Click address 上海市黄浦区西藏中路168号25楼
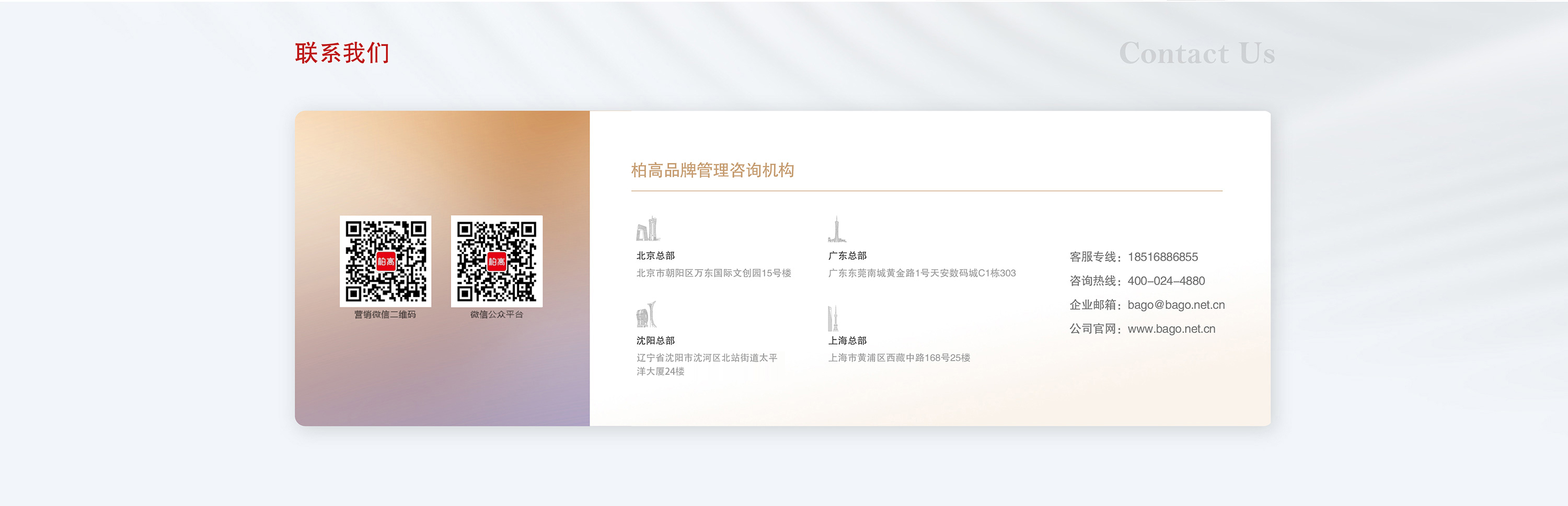 pos(899,358)
